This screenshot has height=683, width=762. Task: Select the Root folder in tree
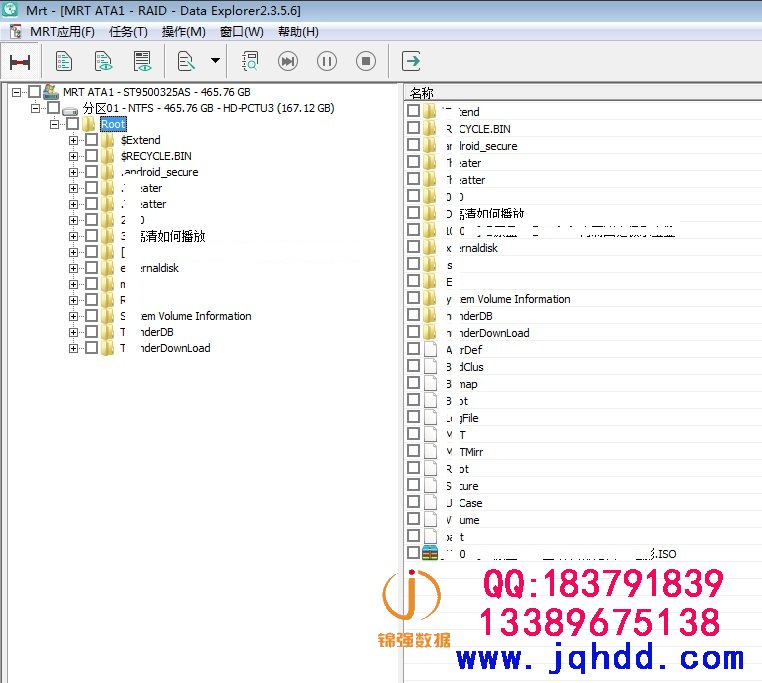tap(113, 124)
